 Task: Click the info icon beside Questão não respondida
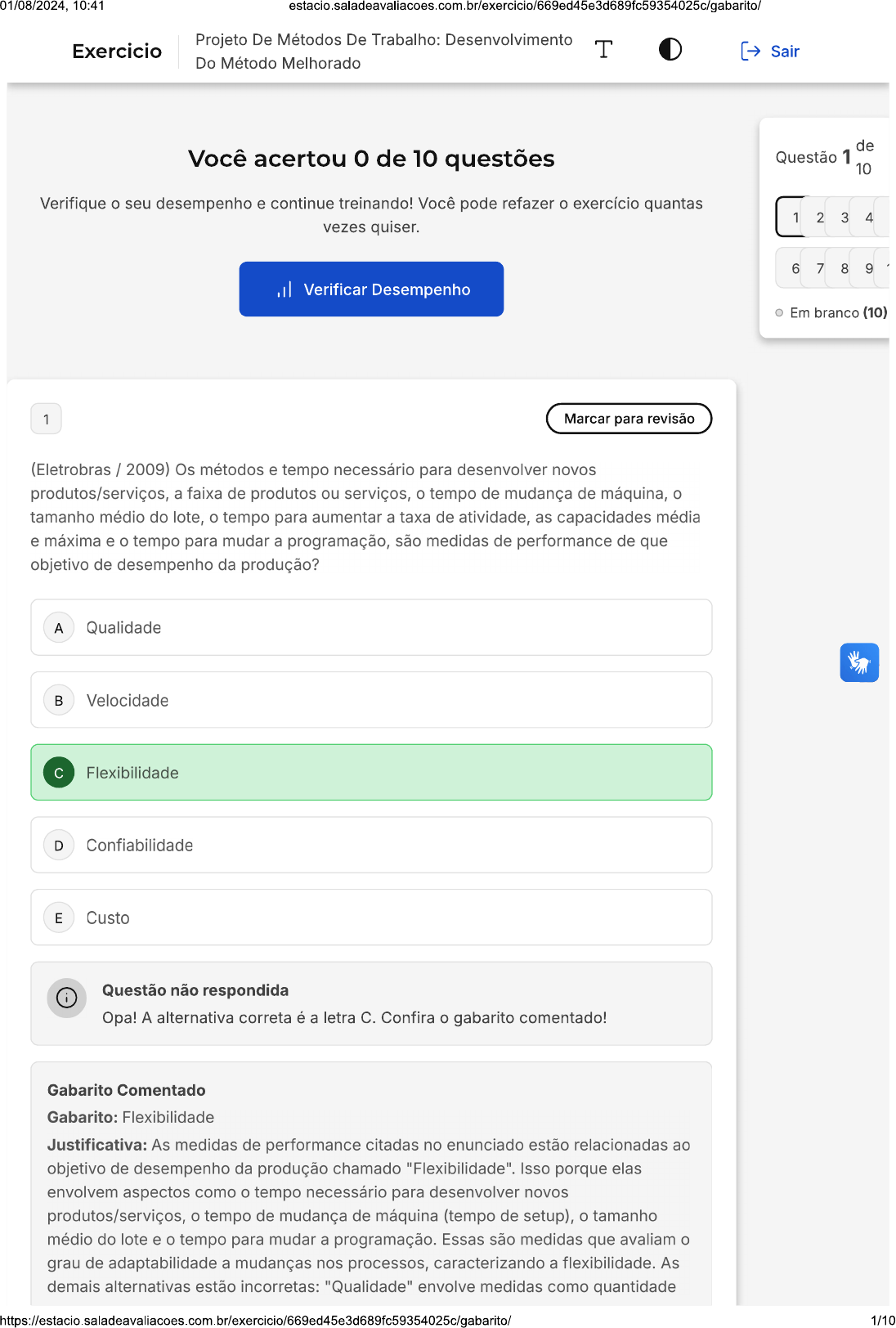(67, 998)
